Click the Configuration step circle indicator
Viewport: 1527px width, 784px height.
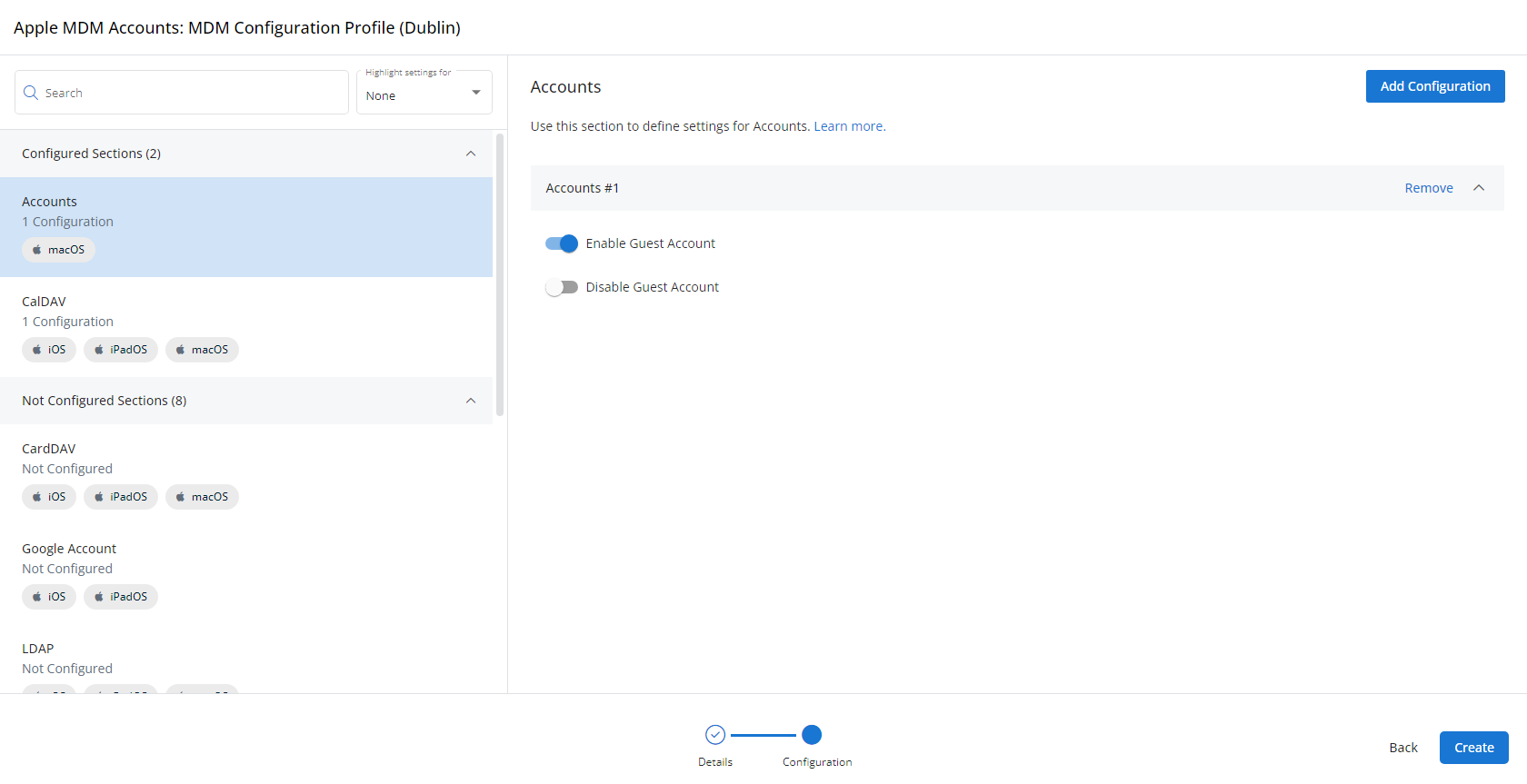pos(812,734)
